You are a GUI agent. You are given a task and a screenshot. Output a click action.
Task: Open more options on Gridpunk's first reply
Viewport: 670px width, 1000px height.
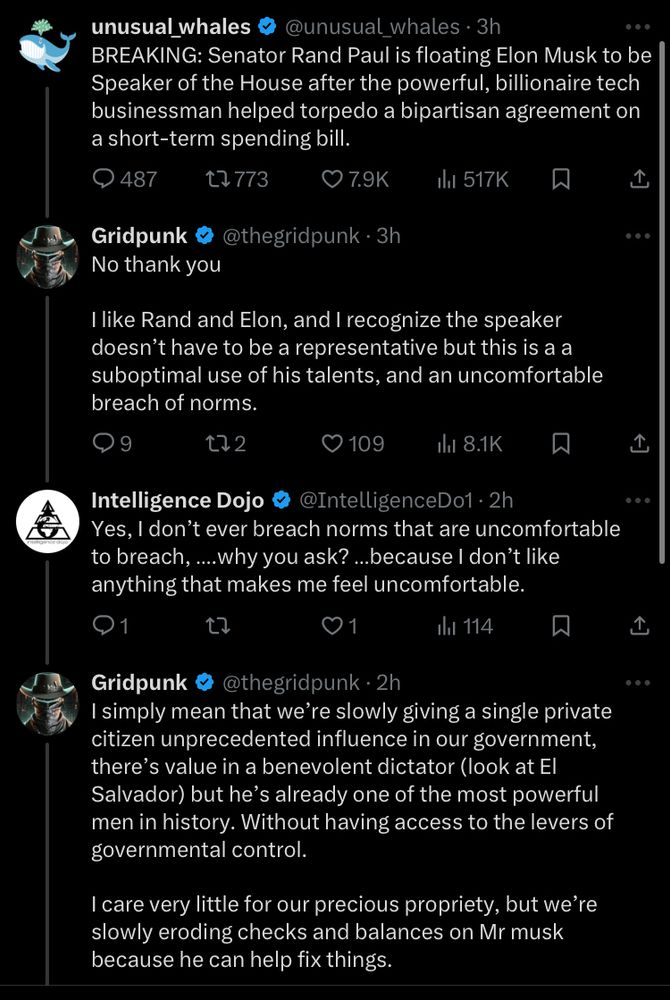click(x=637, y=236)
